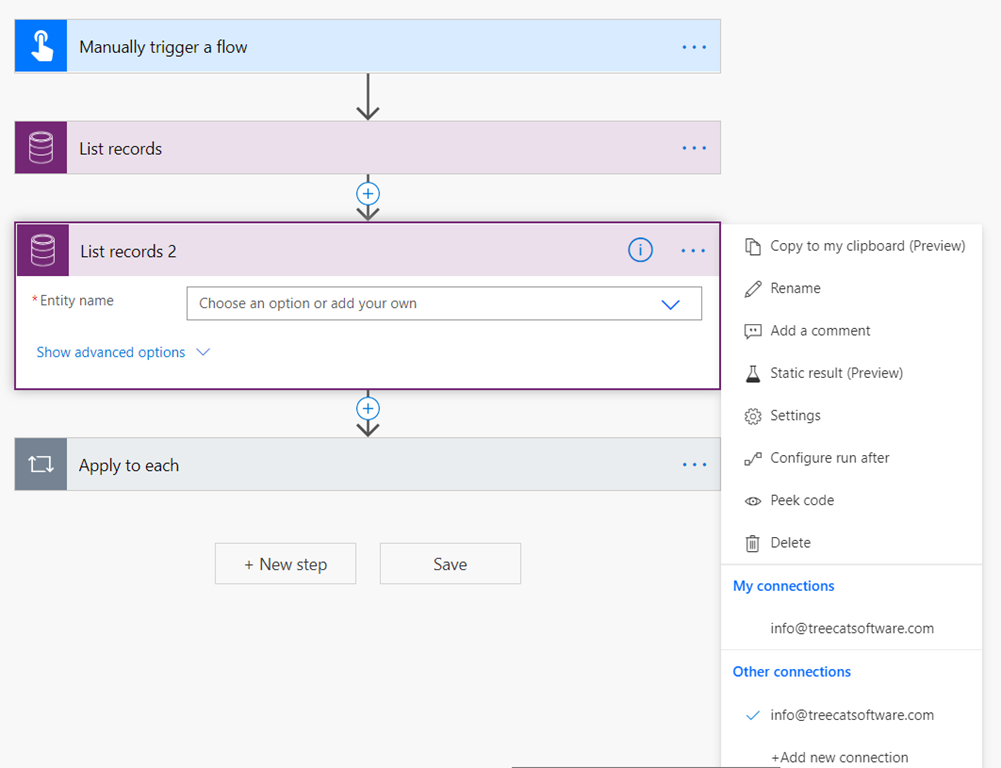Click the clipboard copy icon in menu
Image resolution: width=1001 pixels, height=768 pixels.
[753, 246]
